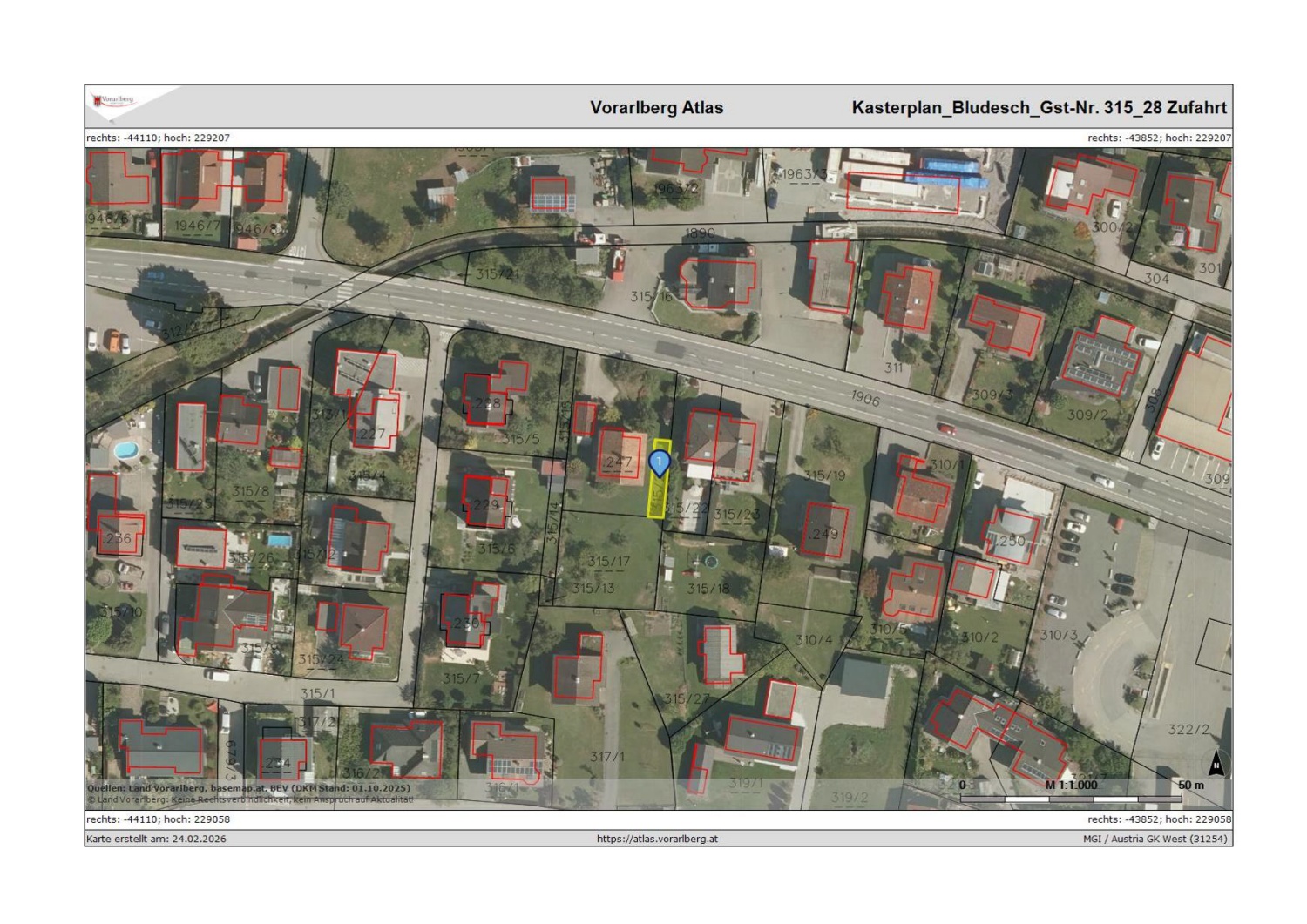Open the atlas.vorarlberg.at link
1307x924 pixels.
click(657, 839)
